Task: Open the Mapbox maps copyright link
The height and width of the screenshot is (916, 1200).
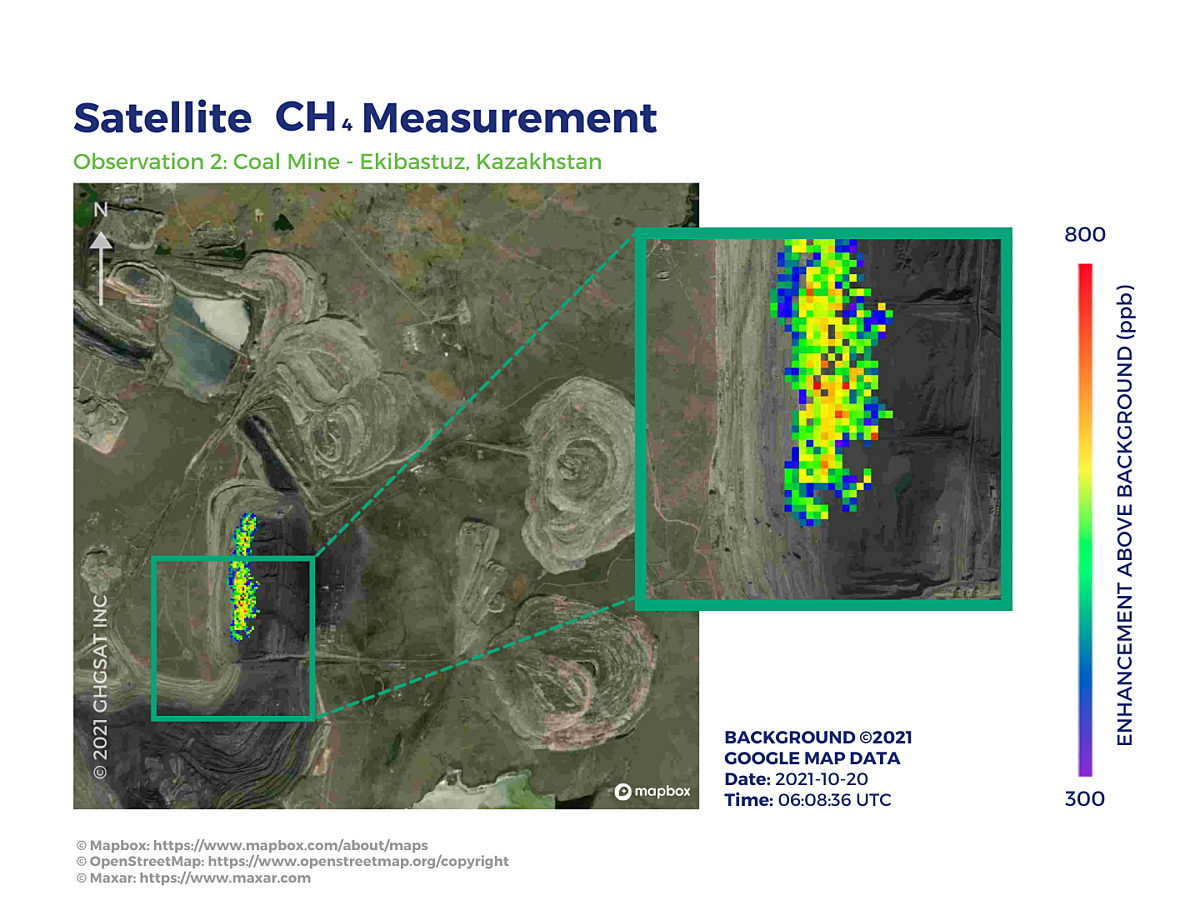Action: [252, 844]
